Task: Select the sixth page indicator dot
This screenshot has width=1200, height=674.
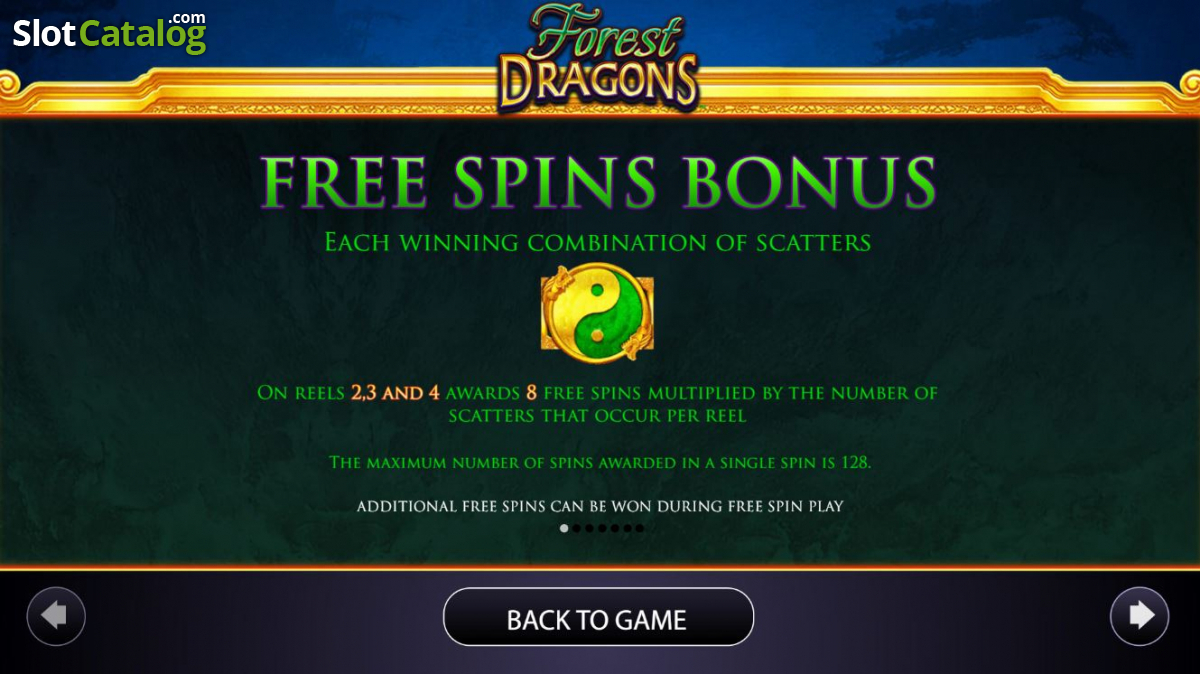Action: point(627,528)
